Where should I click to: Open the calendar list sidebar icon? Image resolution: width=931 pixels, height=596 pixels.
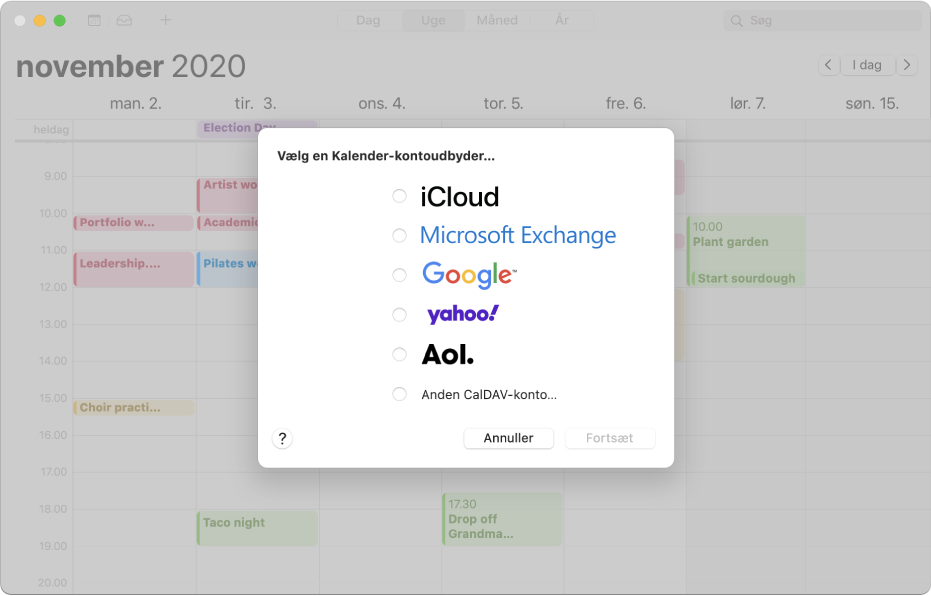[x=94, y=21]
